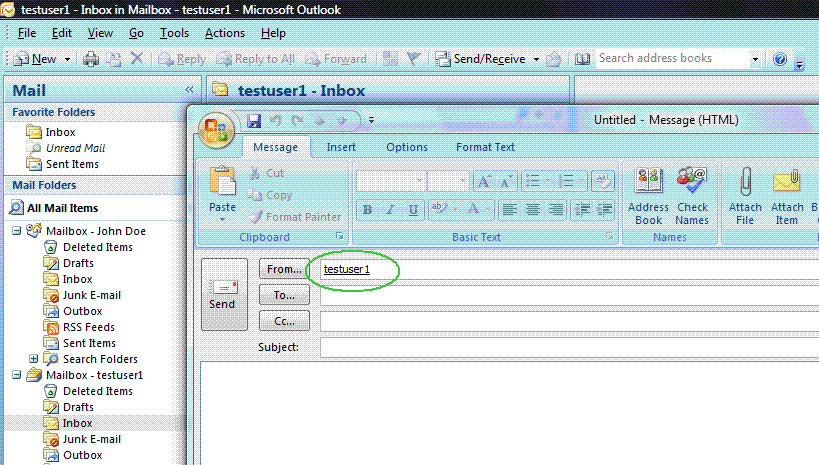Click Reply to All in toolbar
819x465 pixels.
[256, 59]
